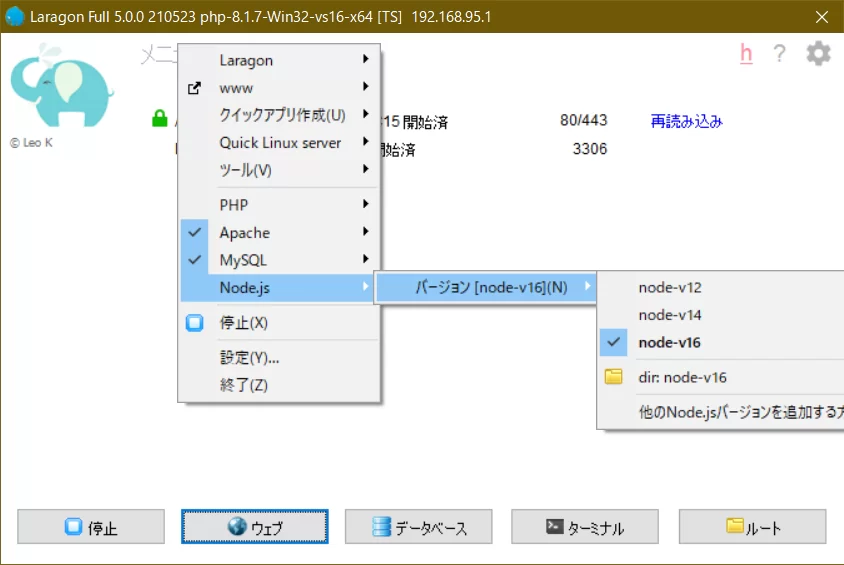Open the データベース button
Viewport: 844px width, 565px height.
click(x=419, y=526)
